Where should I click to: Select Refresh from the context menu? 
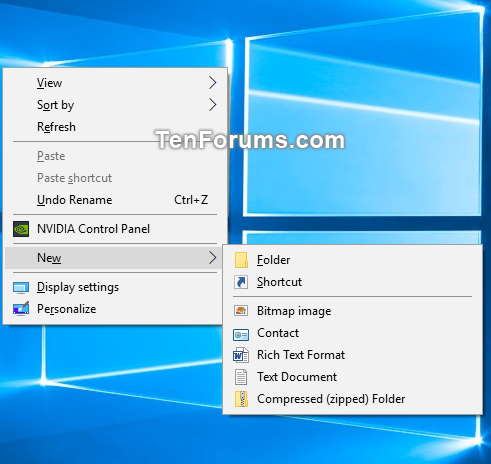[115, 127]
